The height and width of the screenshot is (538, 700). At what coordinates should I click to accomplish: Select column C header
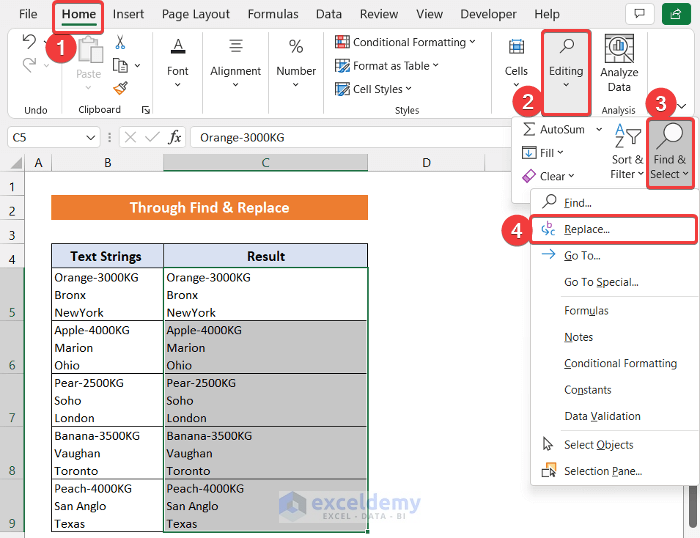(265, 163)
